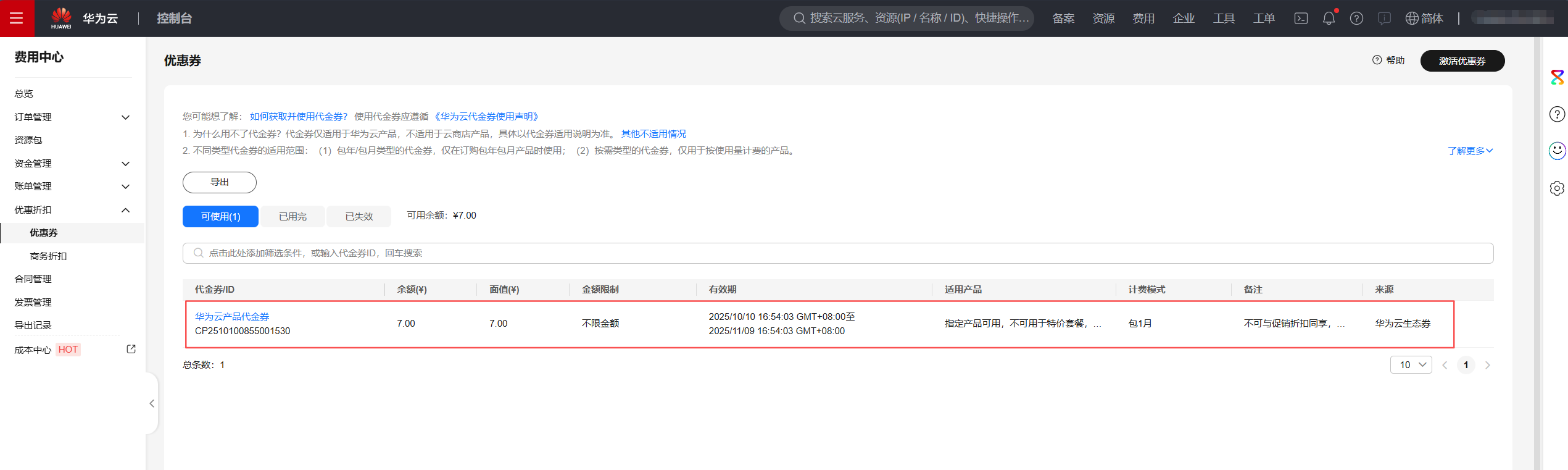Viewport: 1568px width, 470px height.
Task: Open the 华为云产品代金券 link
Action: [232, 316]
